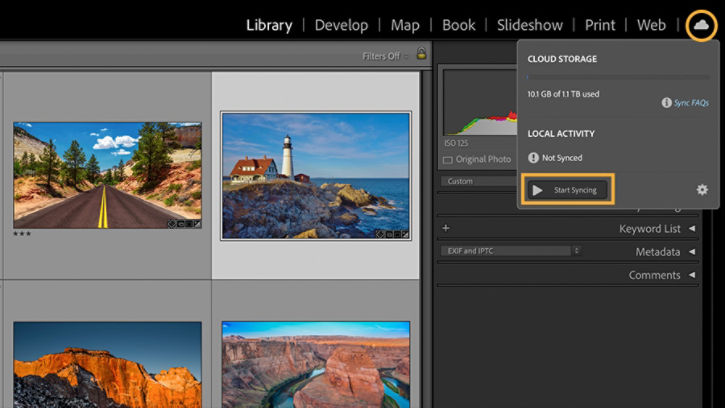Switch to the Library module
This screenshot has width=725, height=408.
269,25
